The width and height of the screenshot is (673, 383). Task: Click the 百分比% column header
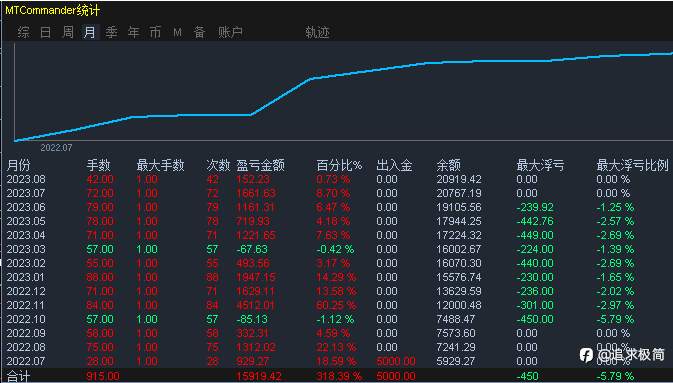click(340, 165)
